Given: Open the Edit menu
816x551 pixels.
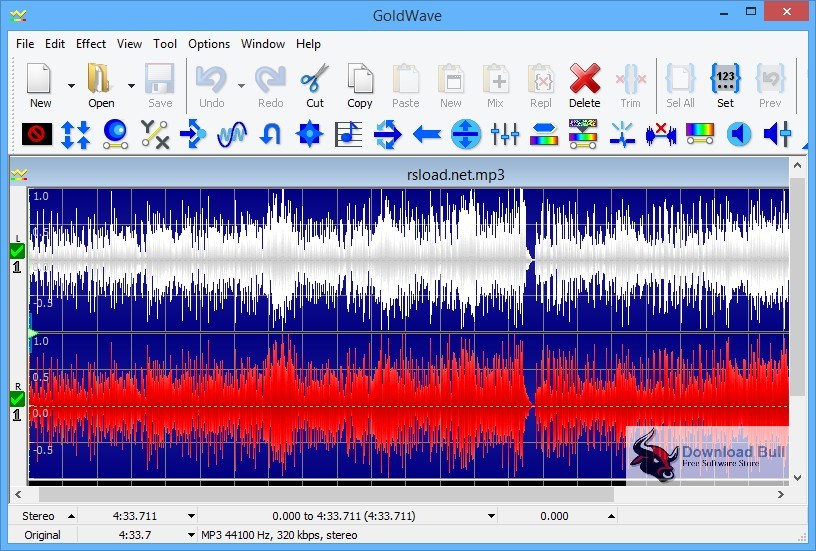Looking at the screenshot, I should (55, 44).
